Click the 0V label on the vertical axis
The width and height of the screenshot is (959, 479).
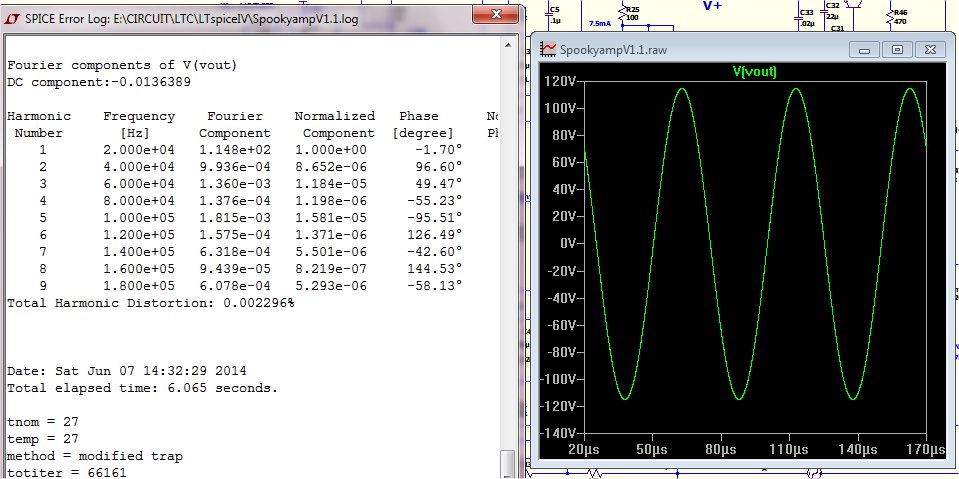(x=569, y=244)
